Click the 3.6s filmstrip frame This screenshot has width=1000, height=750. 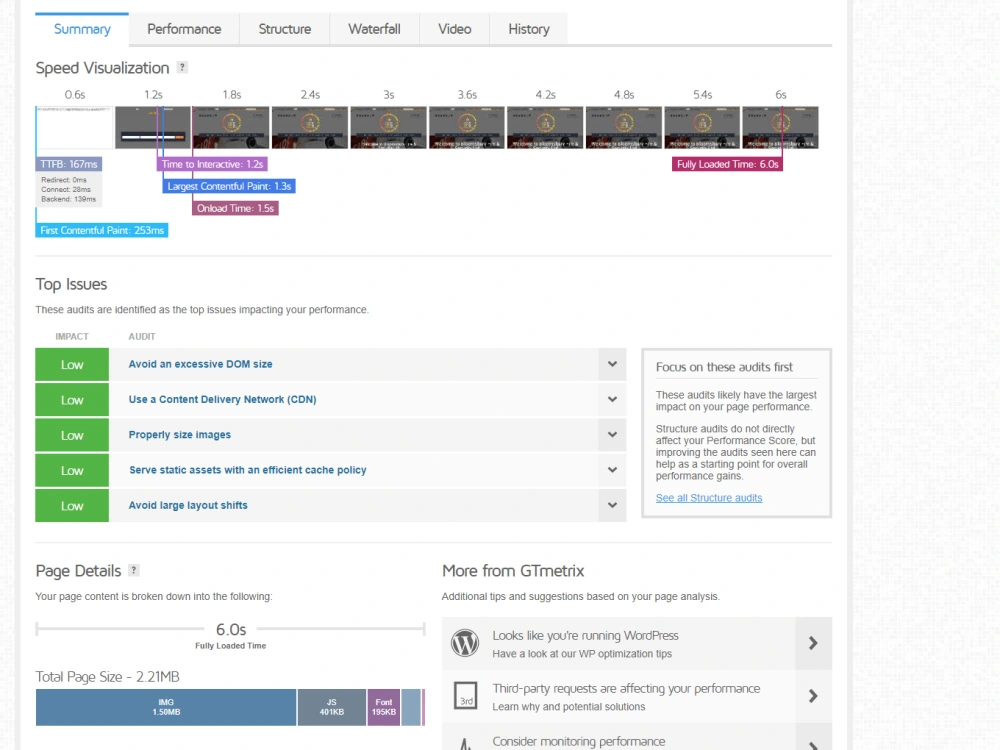pyautogui.click(x=467, y=128)
